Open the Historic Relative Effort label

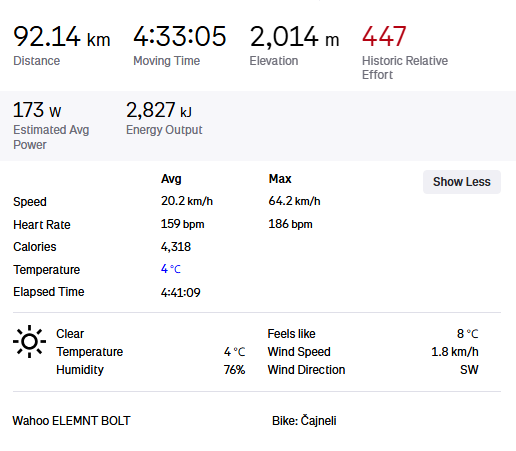click(405, 68)
